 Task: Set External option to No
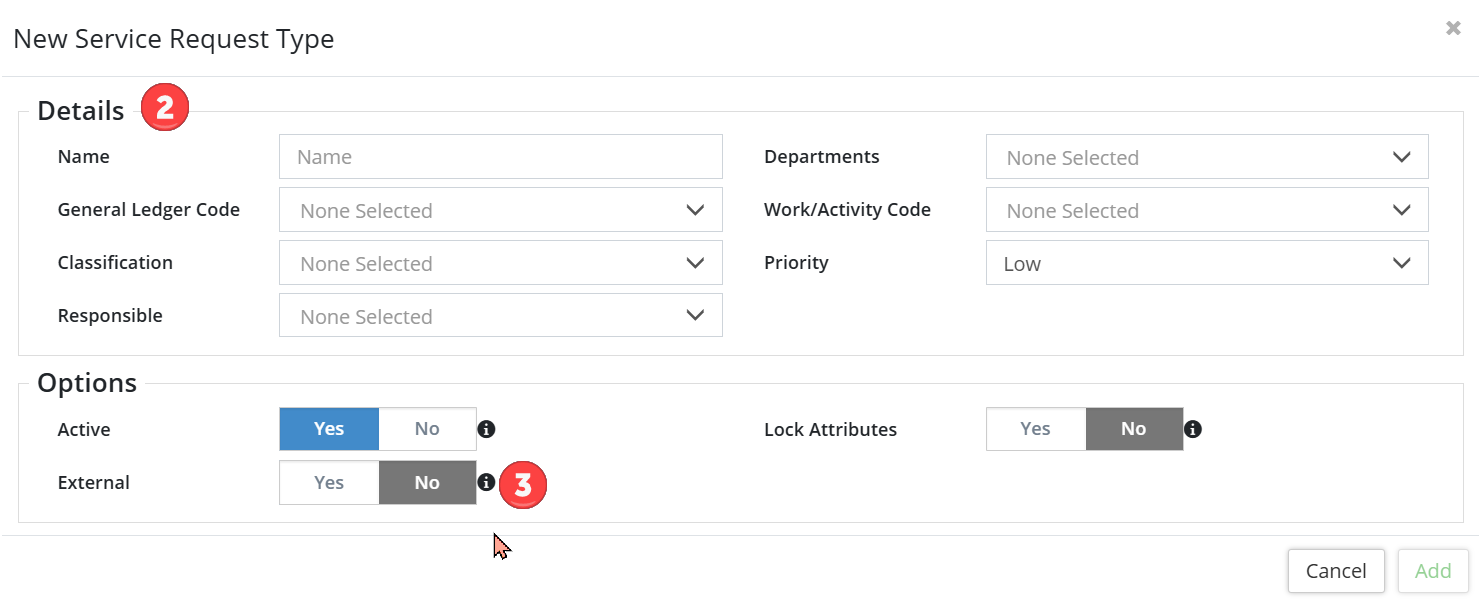click(x=427, y=482)
